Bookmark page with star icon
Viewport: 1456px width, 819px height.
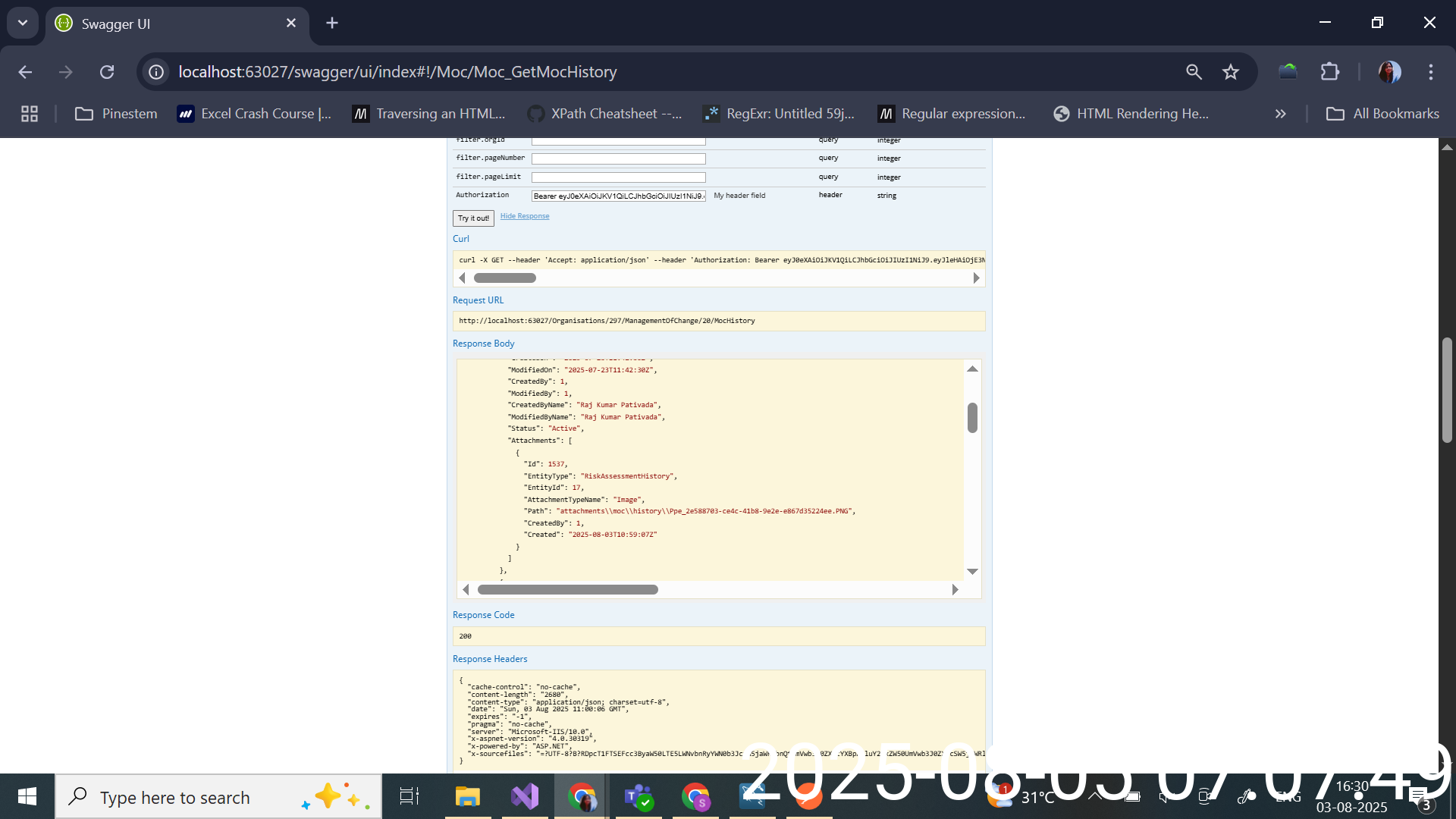coord(1230,72)
